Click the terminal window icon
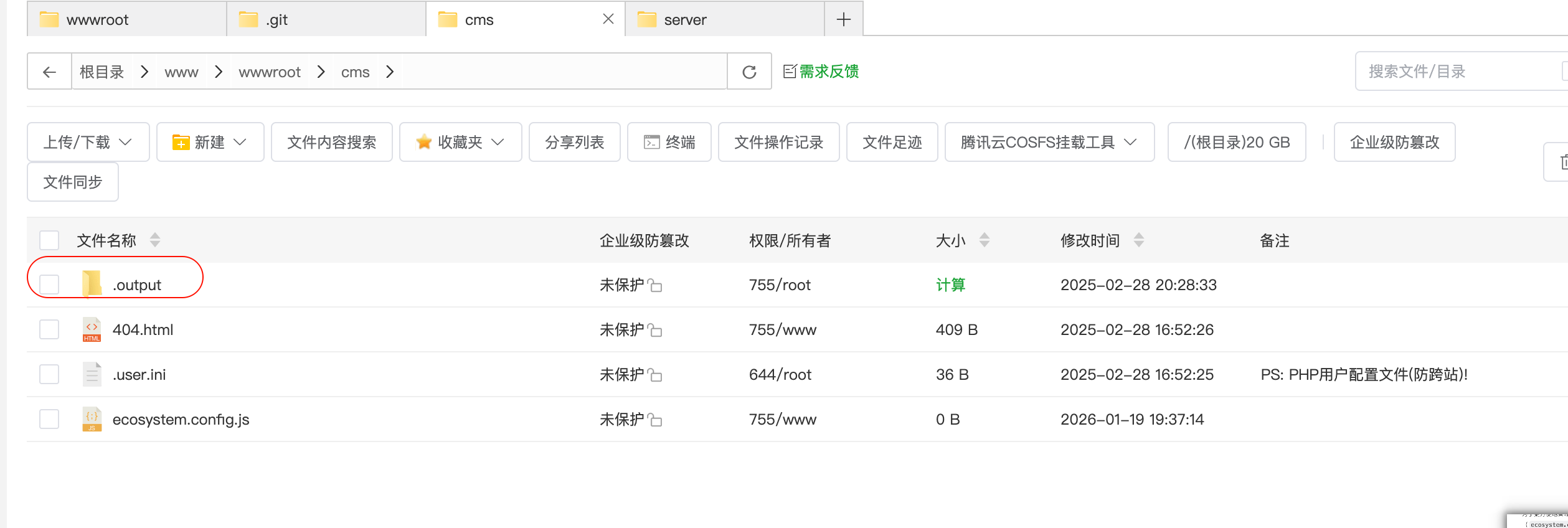 coord(651,142)
